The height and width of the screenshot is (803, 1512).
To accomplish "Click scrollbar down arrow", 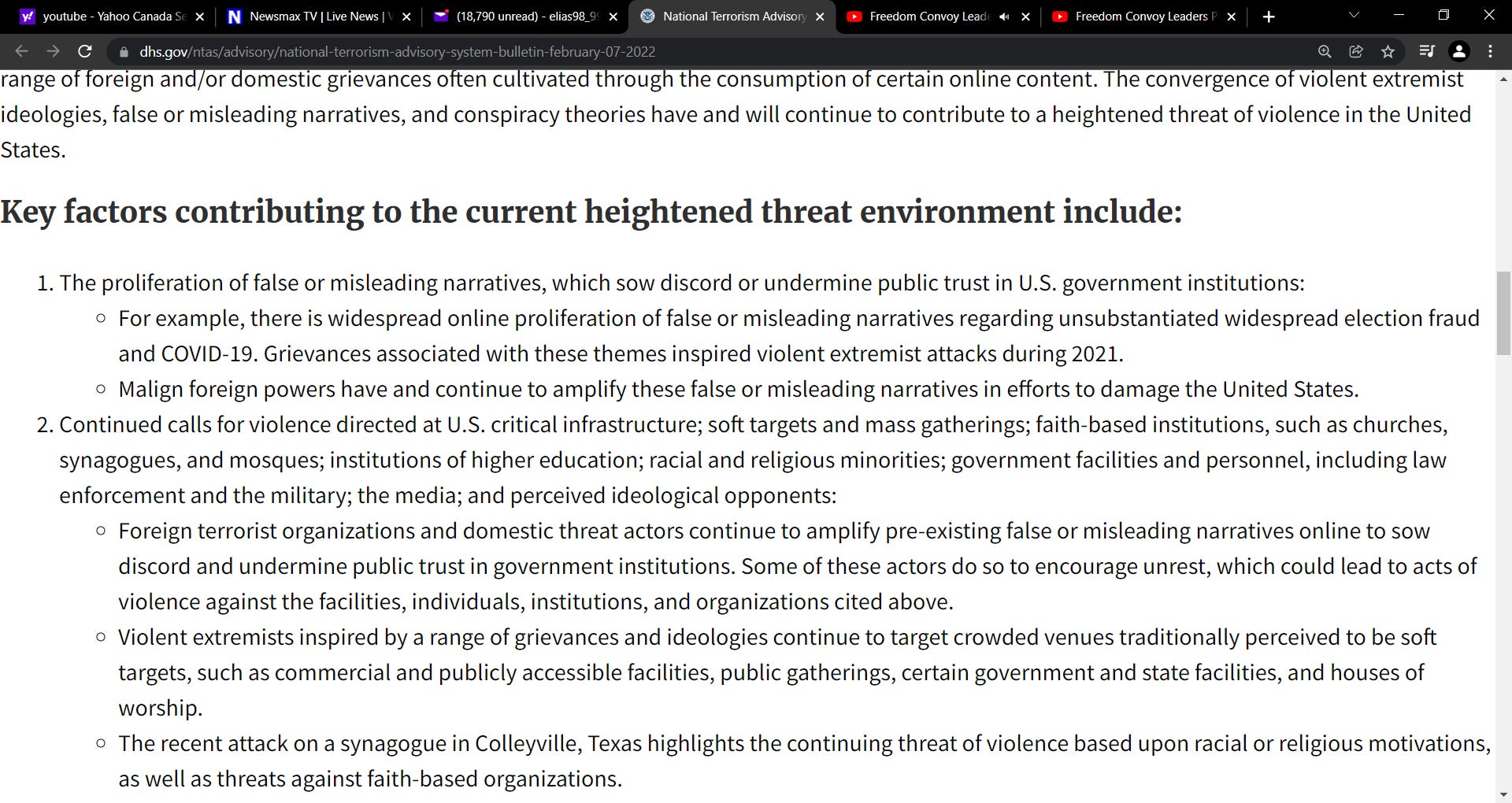I will pos(1503,795).
